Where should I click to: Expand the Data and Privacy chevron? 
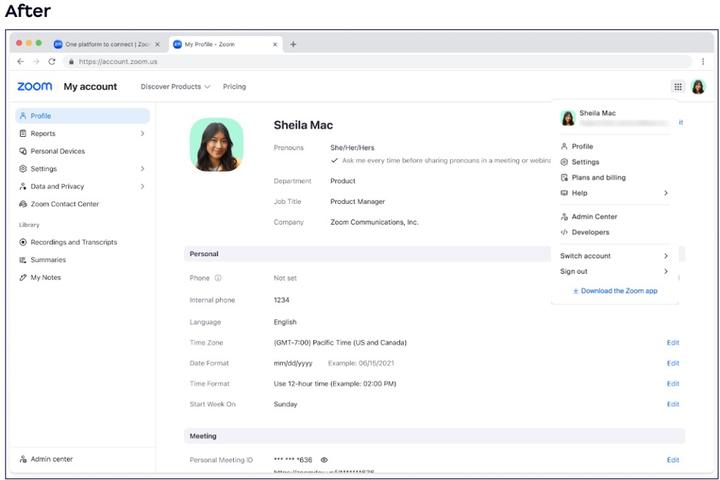tap(142, 186)
